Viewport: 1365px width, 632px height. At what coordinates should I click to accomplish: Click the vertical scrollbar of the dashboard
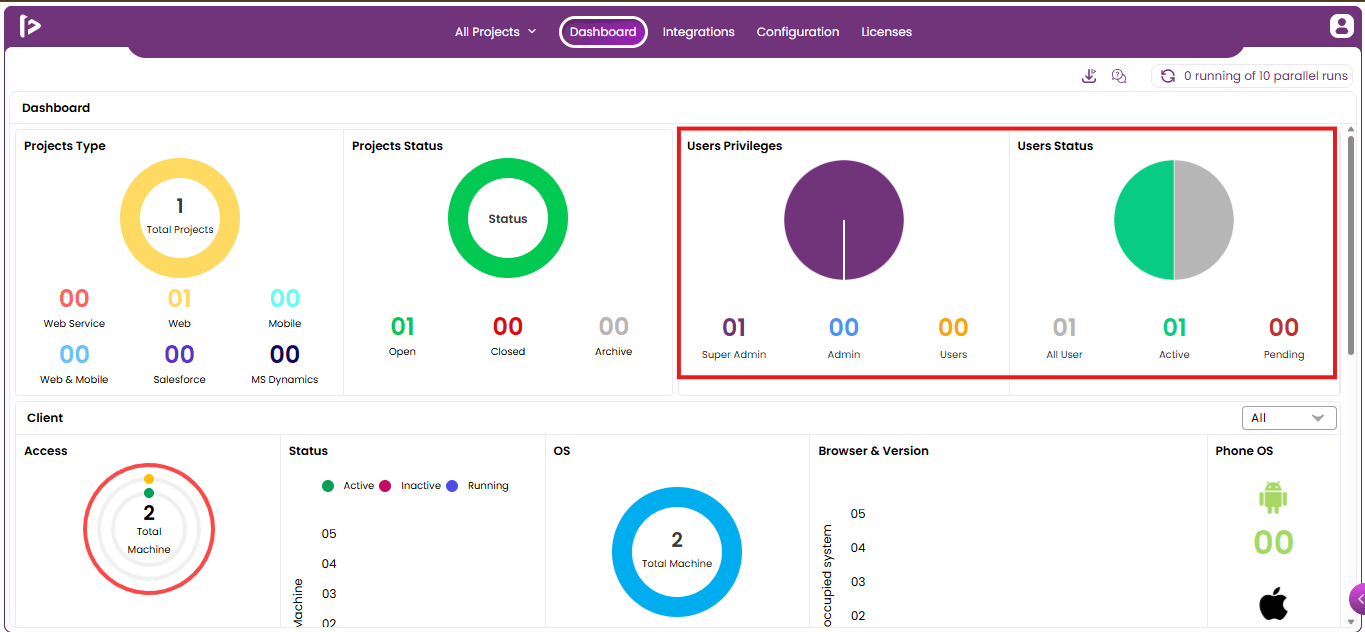pyautogui.click(x=1351, y=245)
